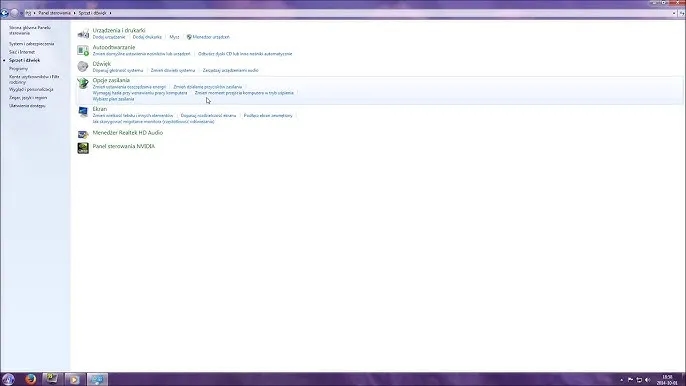Click the Action Center flag tray icon
This screenshot has height=386, width=686.
tap(630, 380)
